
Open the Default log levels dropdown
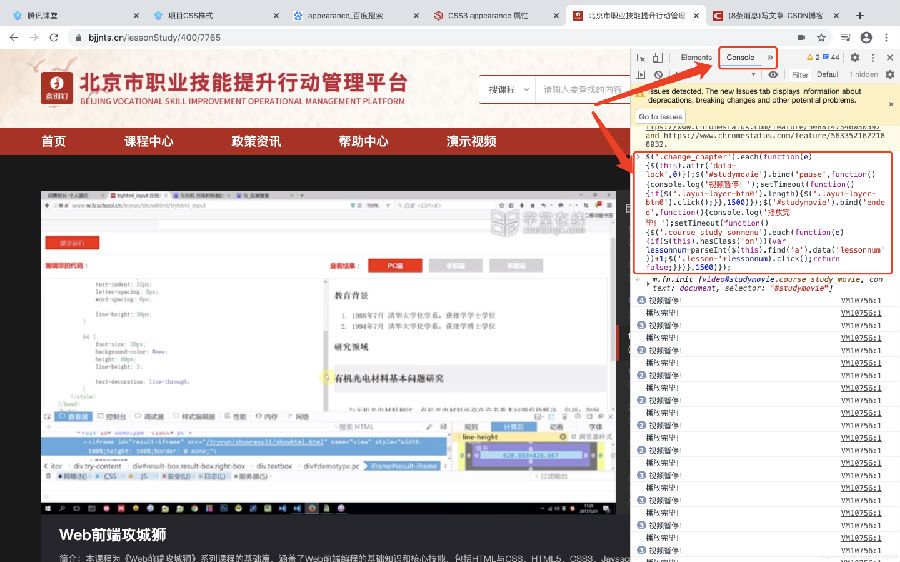click(828, 75)
